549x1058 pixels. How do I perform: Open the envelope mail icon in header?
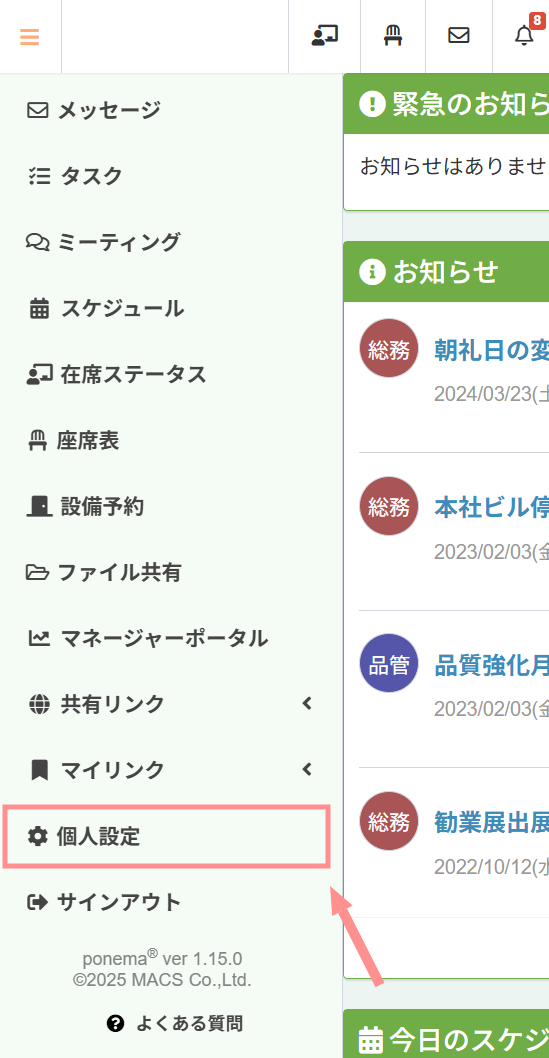click(x=459, y=36)
